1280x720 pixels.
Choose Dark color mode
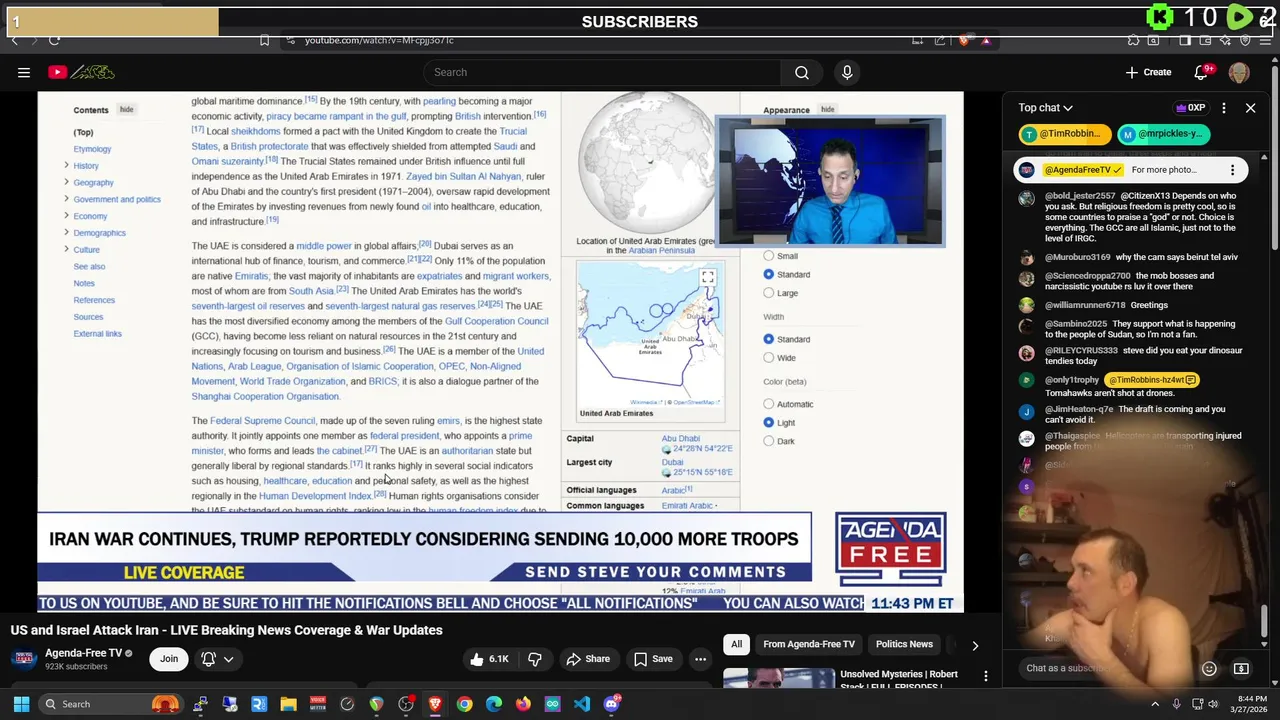(768, 441)
